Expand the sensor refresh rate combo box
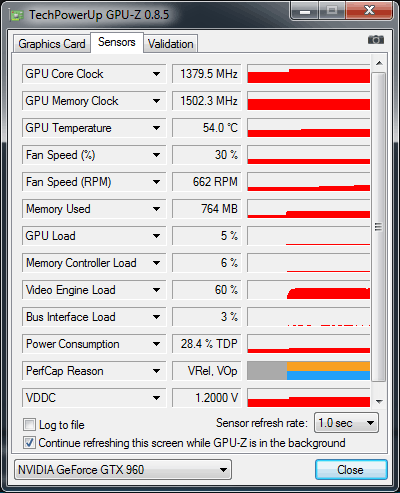400x493 pixels. (346, 423)
